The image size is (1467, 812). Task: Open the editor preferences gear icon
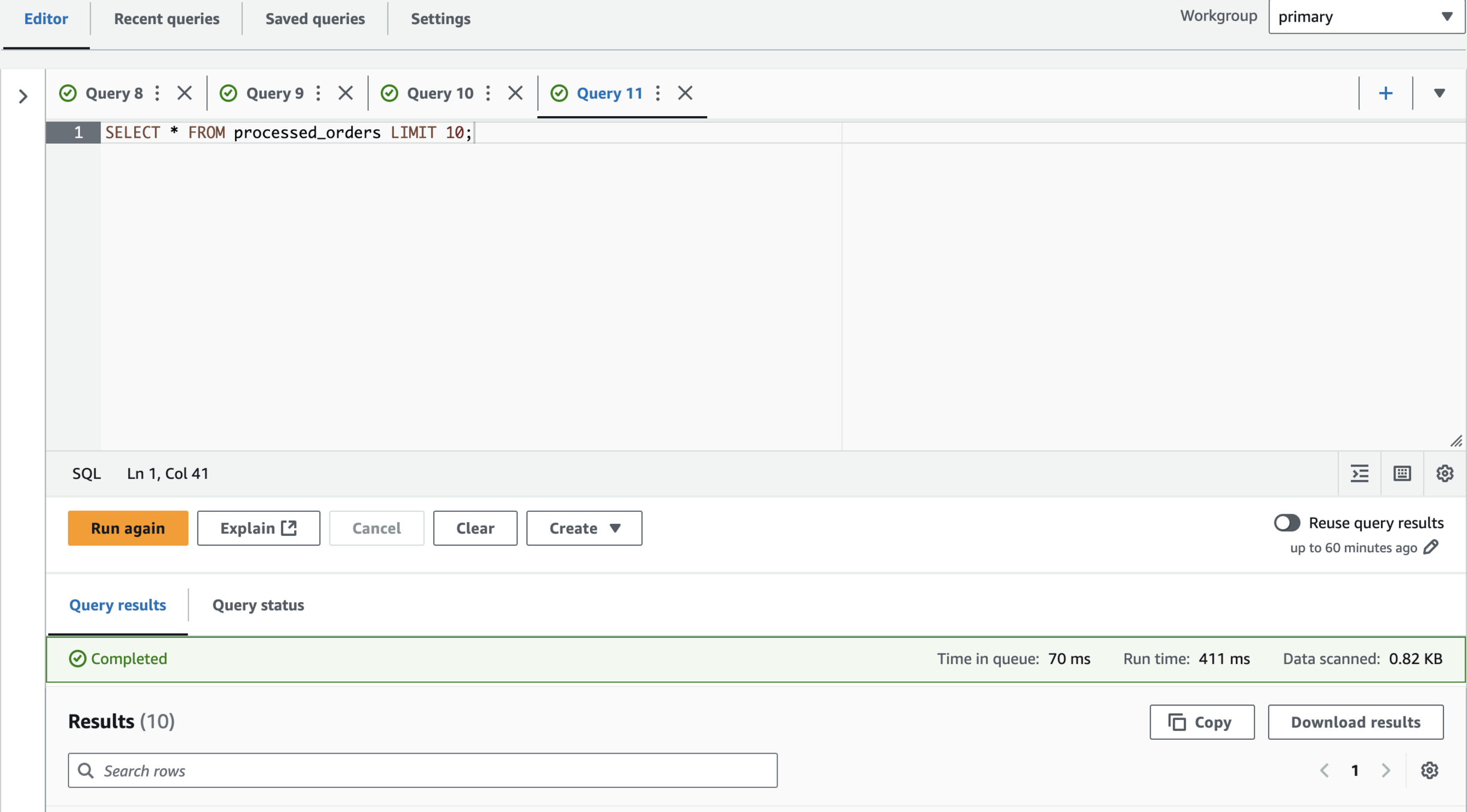tap(1445, 473)
